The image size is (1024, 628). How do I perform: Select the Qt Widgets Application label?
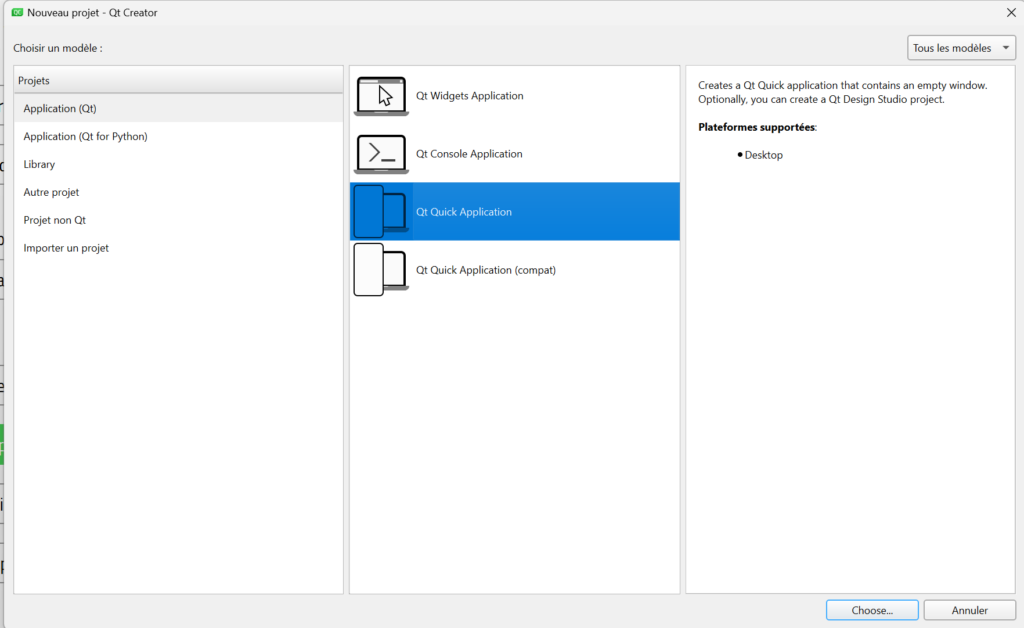point(470,96)
